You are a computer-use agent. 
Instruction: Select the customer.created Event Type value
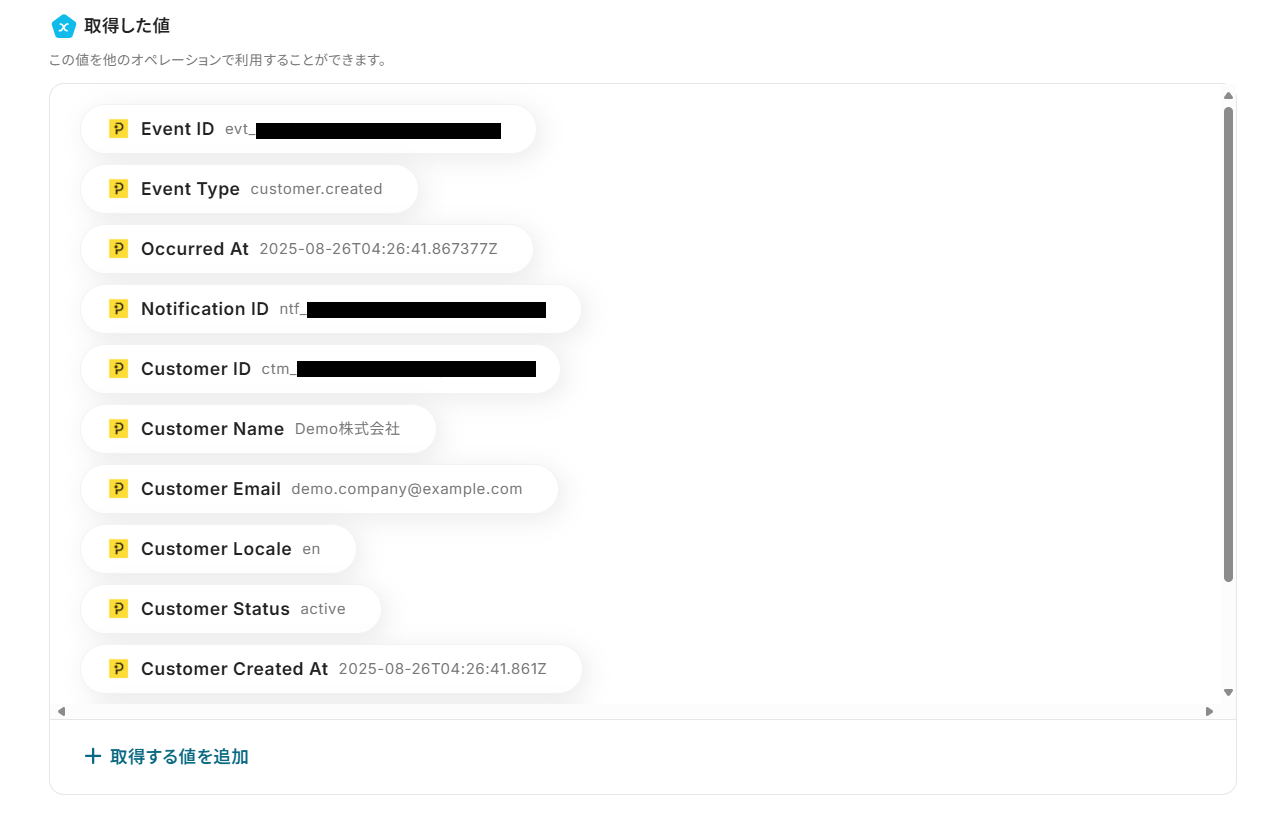coord(316,189)
